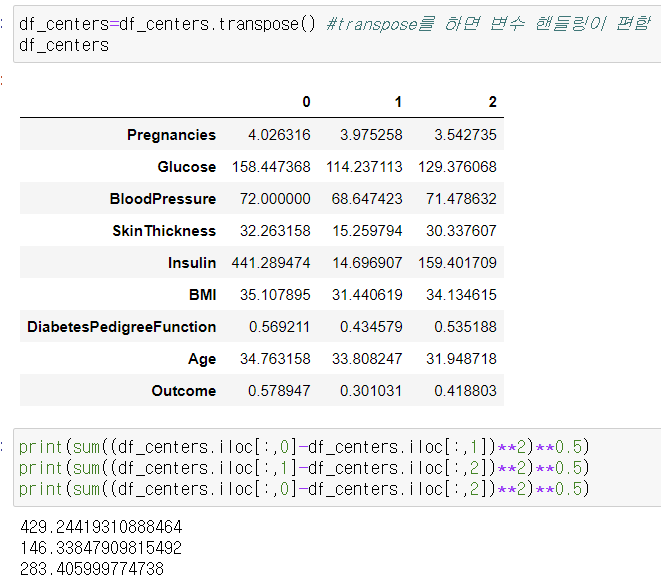Image resolution: width=661 pixels, height=582 pixels.
Task: Click the BMI row label
Action: (x=202, y=295)
